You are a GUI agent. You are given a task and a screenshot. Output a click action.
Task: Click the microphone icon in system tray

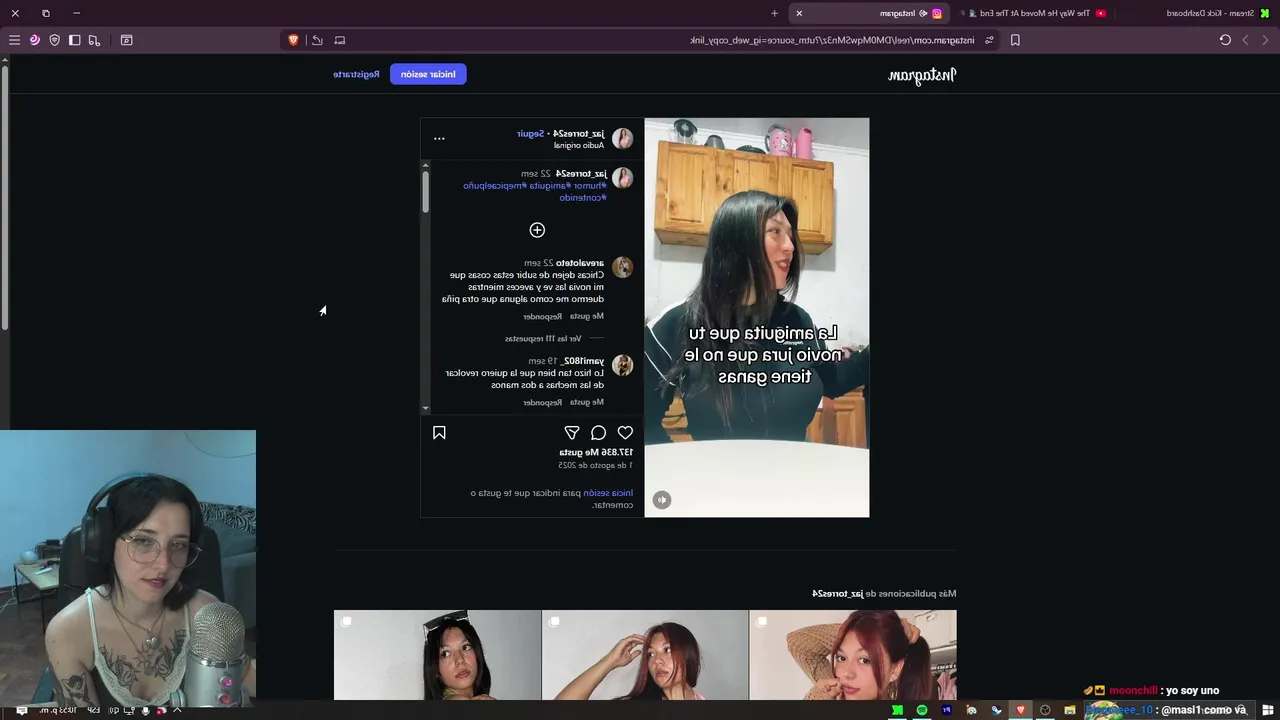tap(146, 710)
